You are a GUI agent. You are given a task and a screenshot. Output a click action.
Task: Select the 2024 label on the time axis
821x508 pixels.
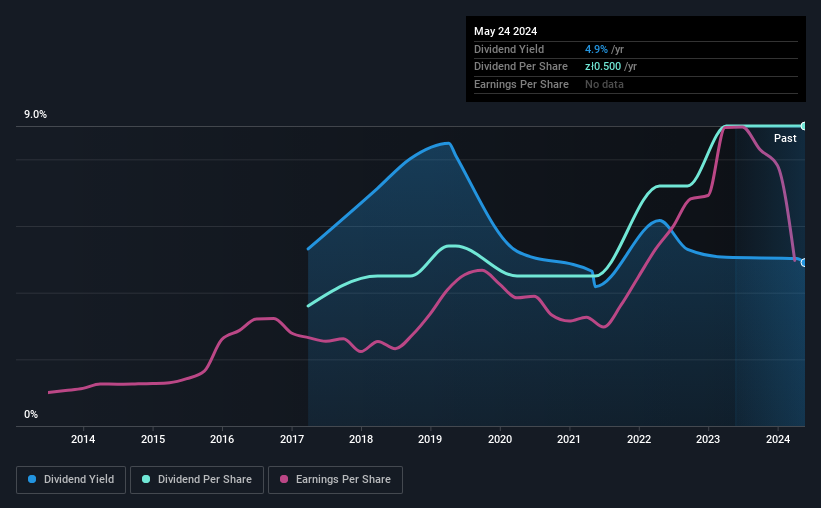coord(778,439)
